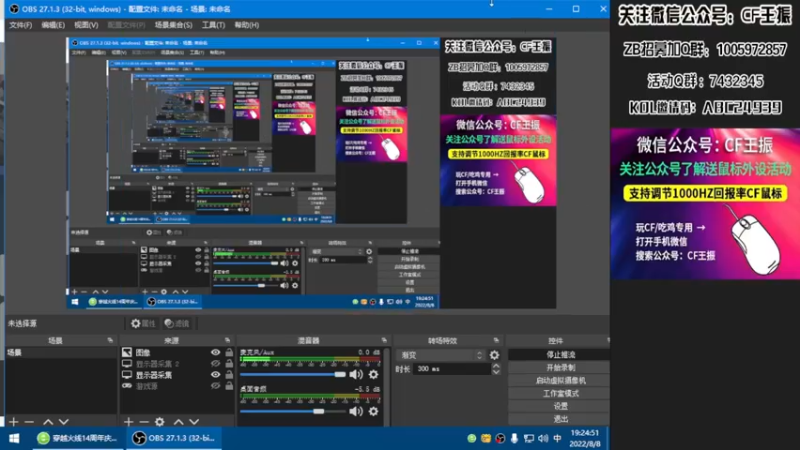The width and height of the screenshot is (800, 450).
Task: Hide the 显示器采集 source with its eye icon
Action: pyautogui.click(x=215, y=375)
